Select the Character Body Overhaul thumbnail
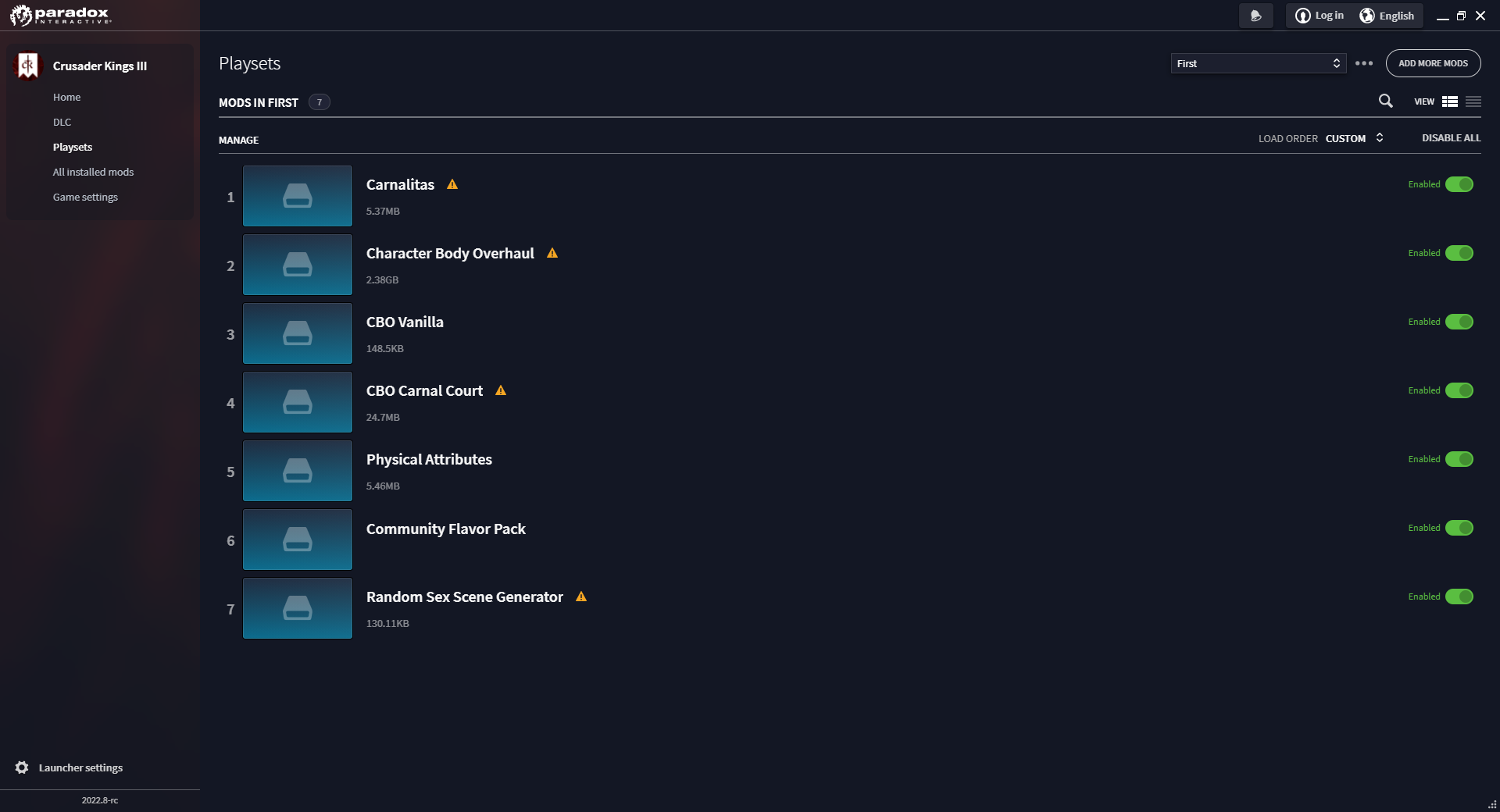The width and height of the screenshot is (1500, 812). (x=298, y=265)
